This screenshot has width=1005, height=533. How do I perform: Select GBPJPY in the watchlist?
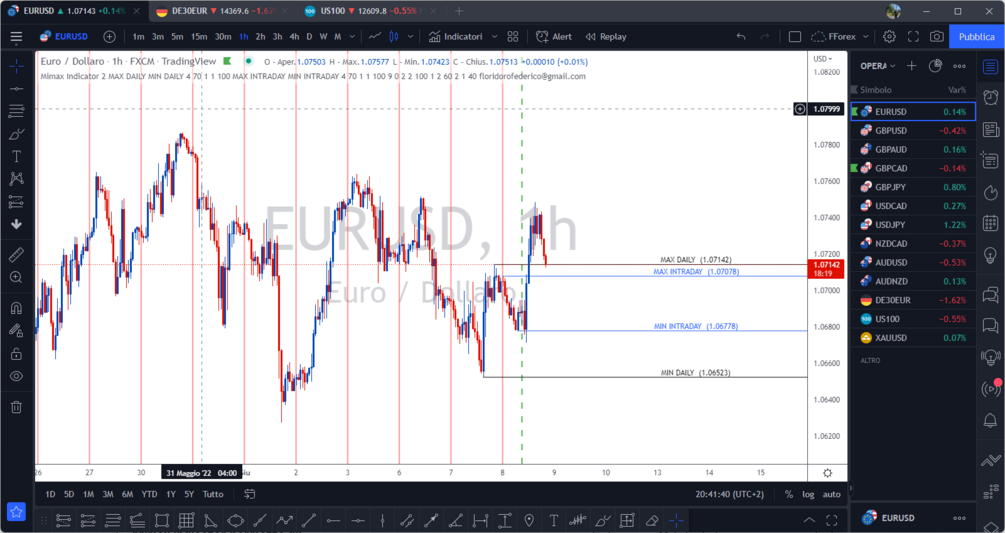913,187
